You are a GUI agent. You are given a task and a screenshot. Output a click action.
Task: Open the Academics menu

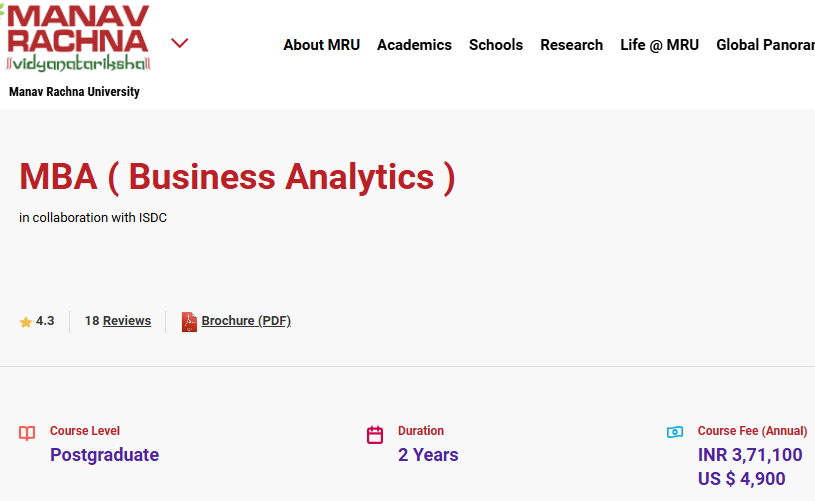414,45
